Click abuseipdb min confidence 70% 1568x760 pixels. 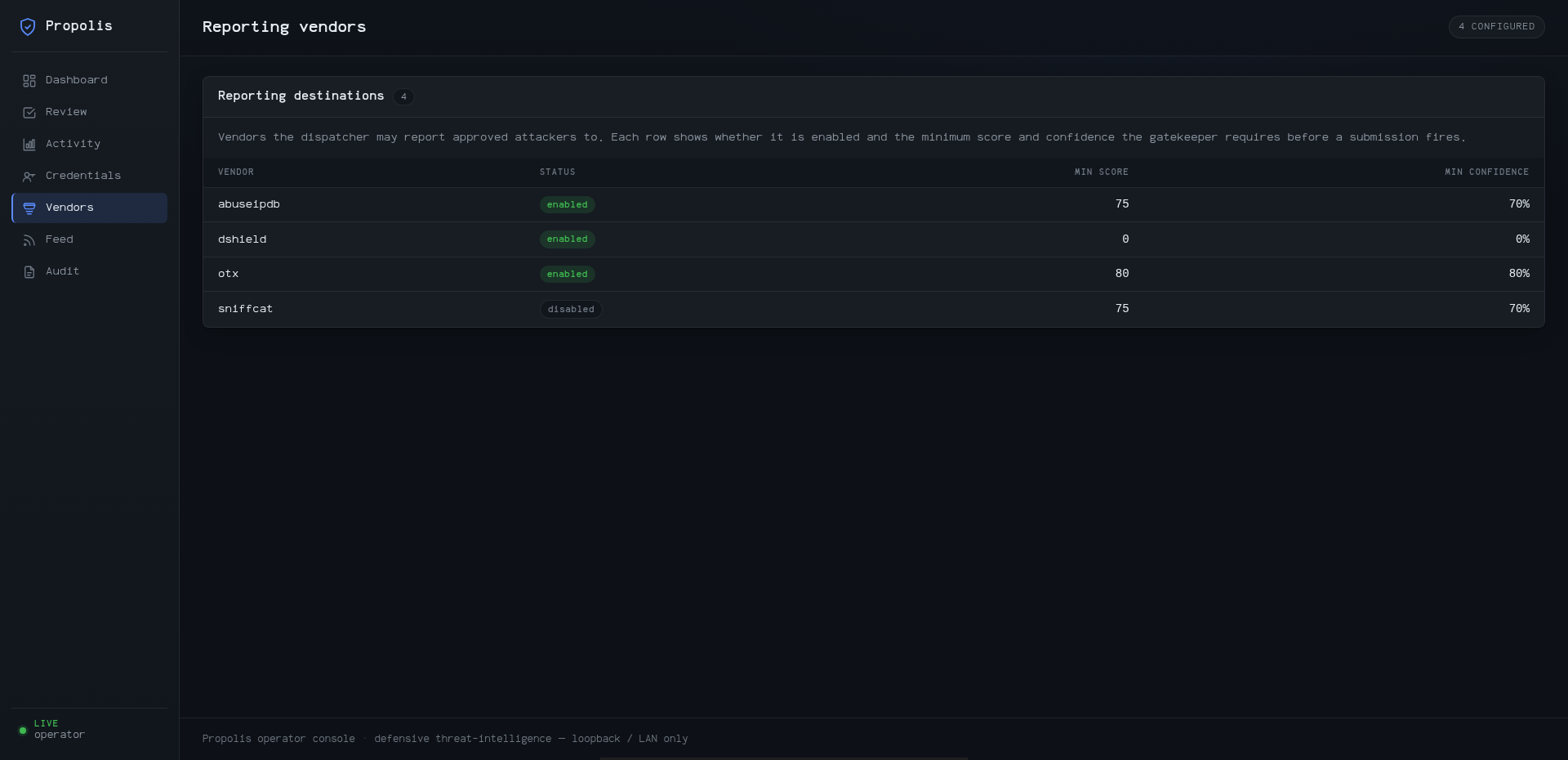click(1519, 204)
